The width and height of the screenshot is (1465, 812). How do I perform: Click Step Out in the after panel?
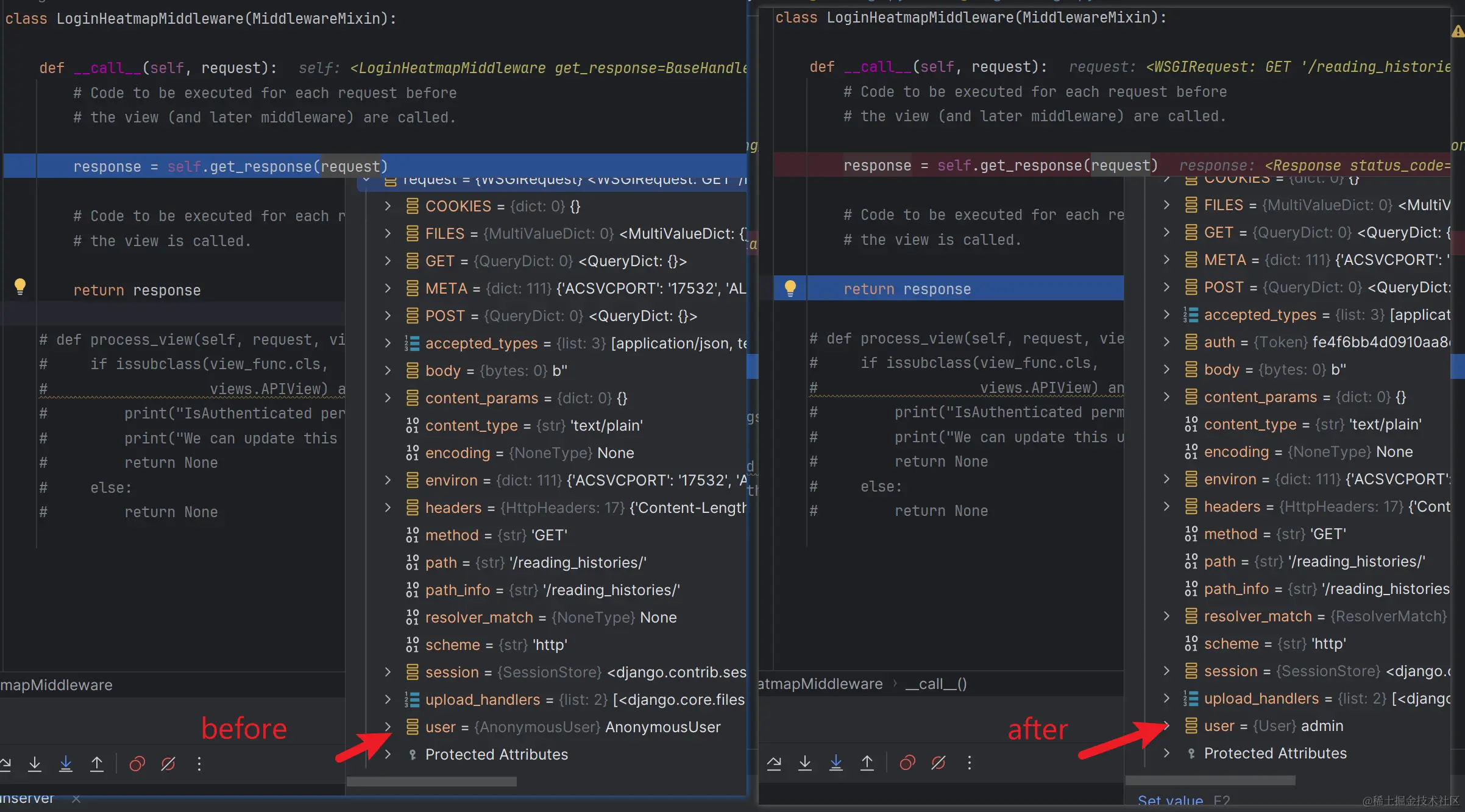[867, 762]
